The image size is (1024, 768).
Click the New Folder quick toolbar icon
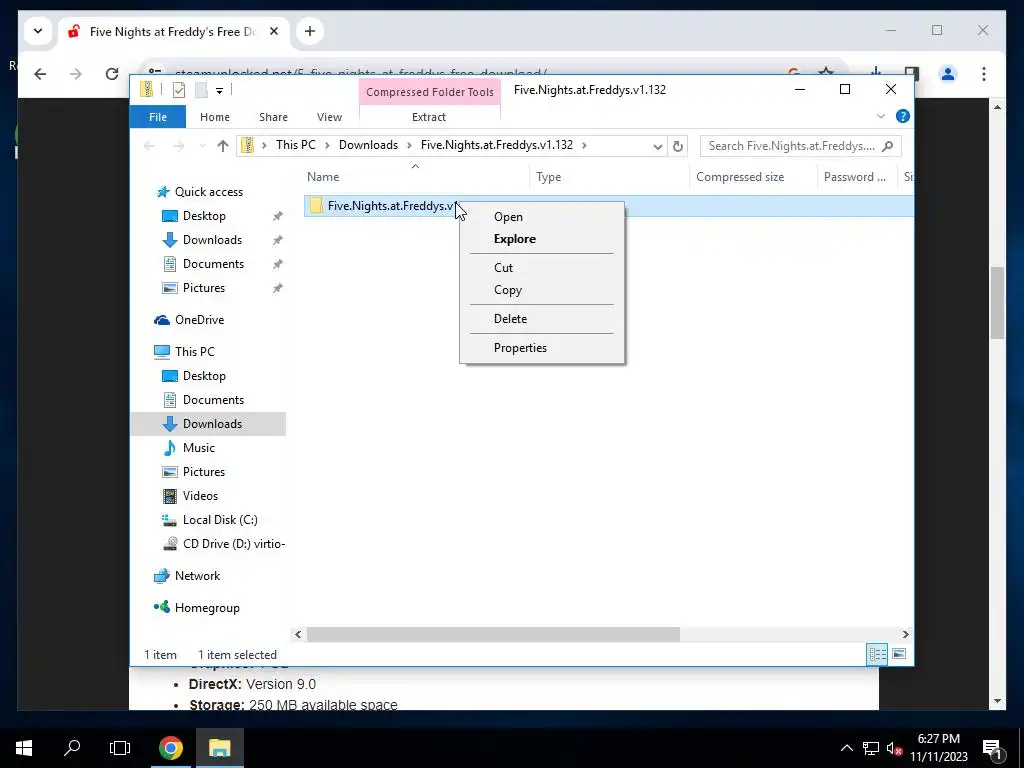click(201, 90)
